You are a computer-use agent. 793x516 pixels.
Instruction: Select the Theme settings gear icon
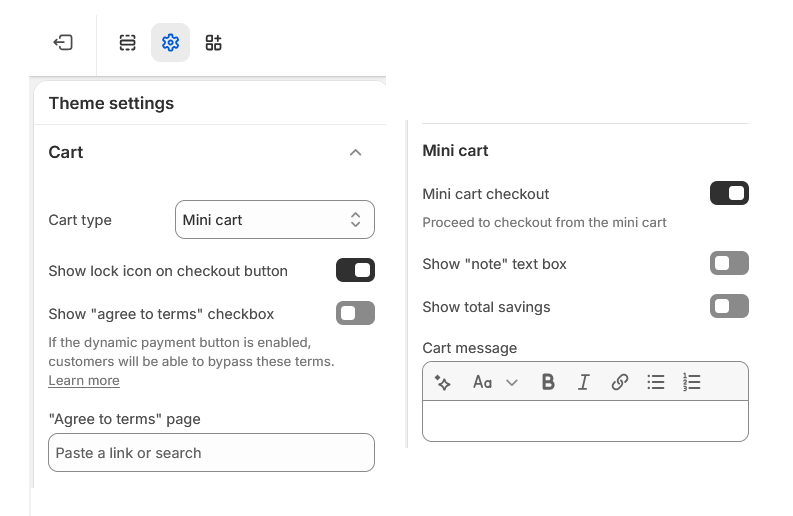click(x=170, y=42)
